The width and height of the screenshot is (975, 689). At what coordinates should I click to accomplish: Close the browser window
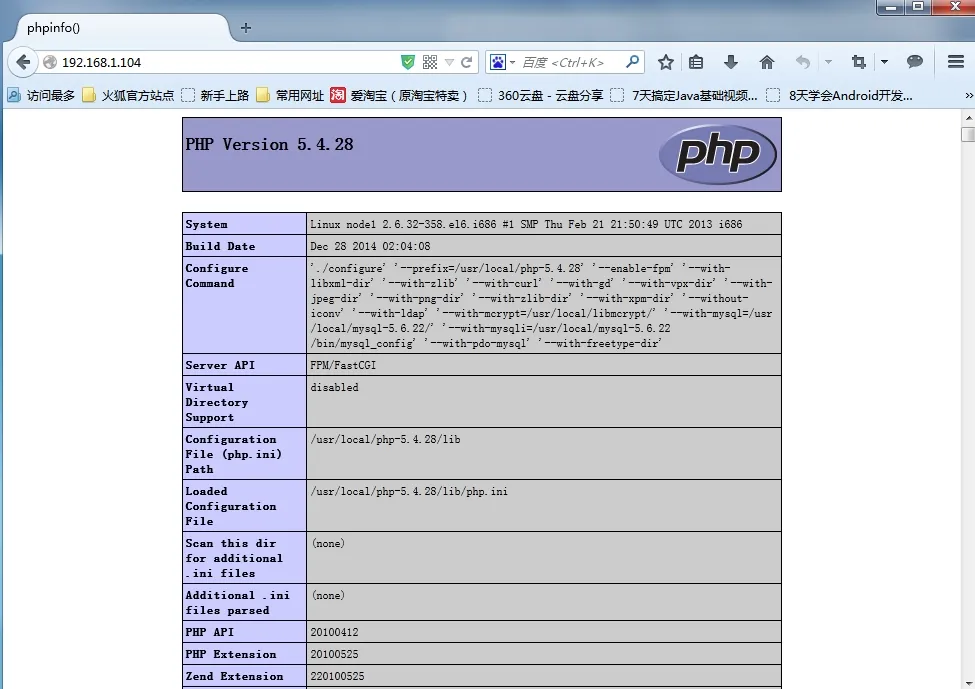coord(955,7)
